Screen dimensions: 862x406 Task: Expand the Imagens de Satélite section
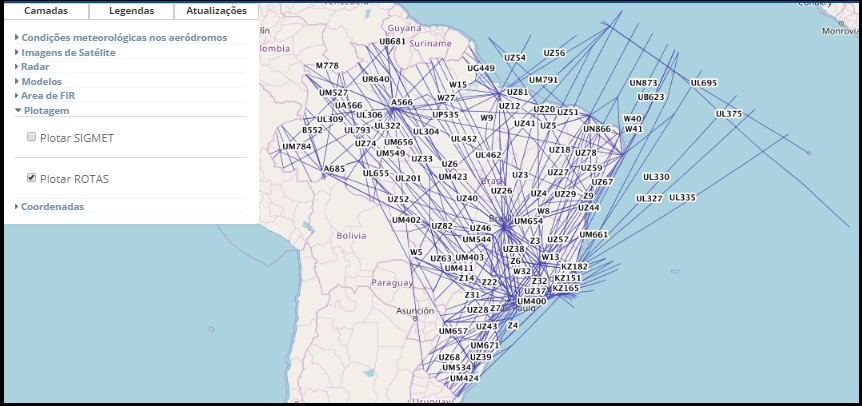point(68,53)
